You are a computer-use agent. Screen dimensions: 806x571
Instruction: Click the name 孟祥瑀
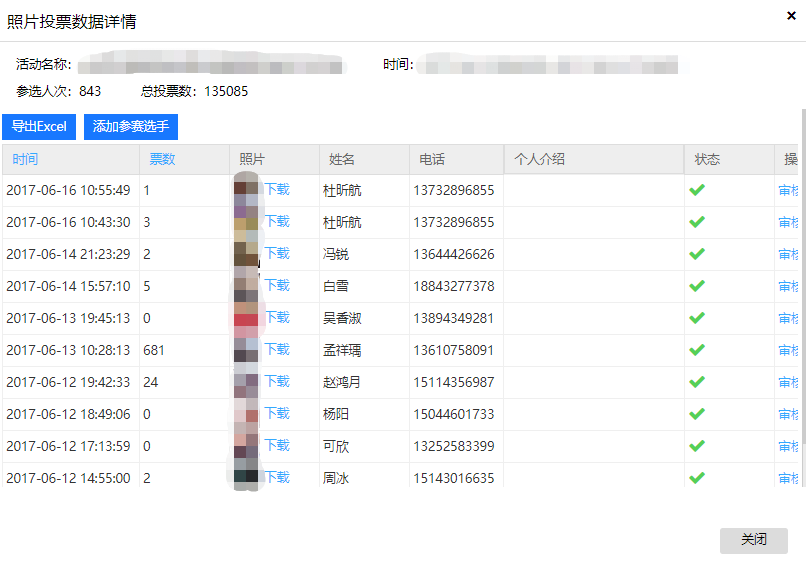point(342,351)
